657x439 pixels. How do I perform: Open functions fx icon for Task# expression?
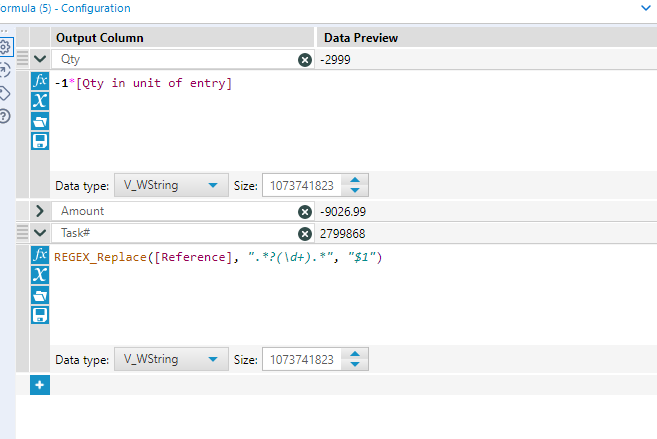tap(40, 255)
